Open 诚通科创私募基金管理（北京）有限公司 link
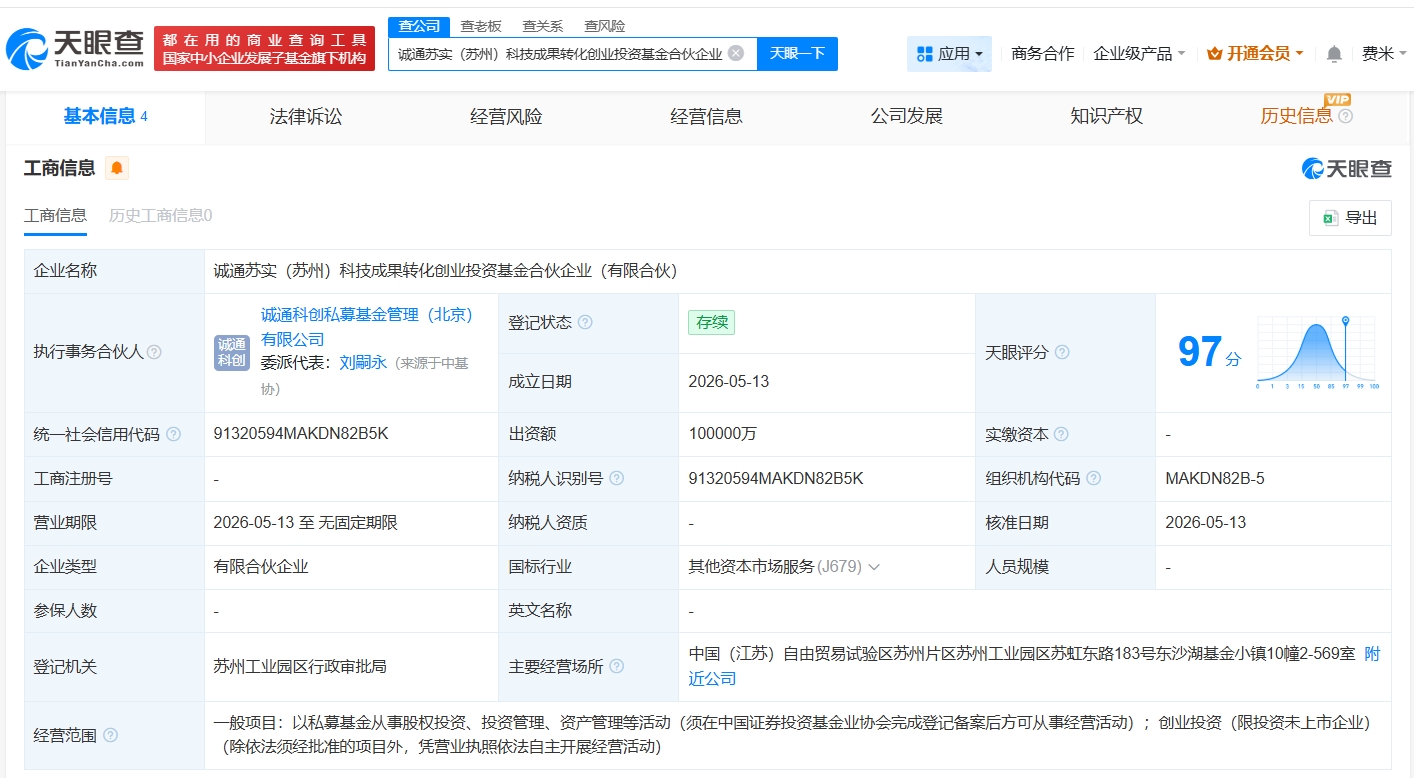 (x=366, y=327)
